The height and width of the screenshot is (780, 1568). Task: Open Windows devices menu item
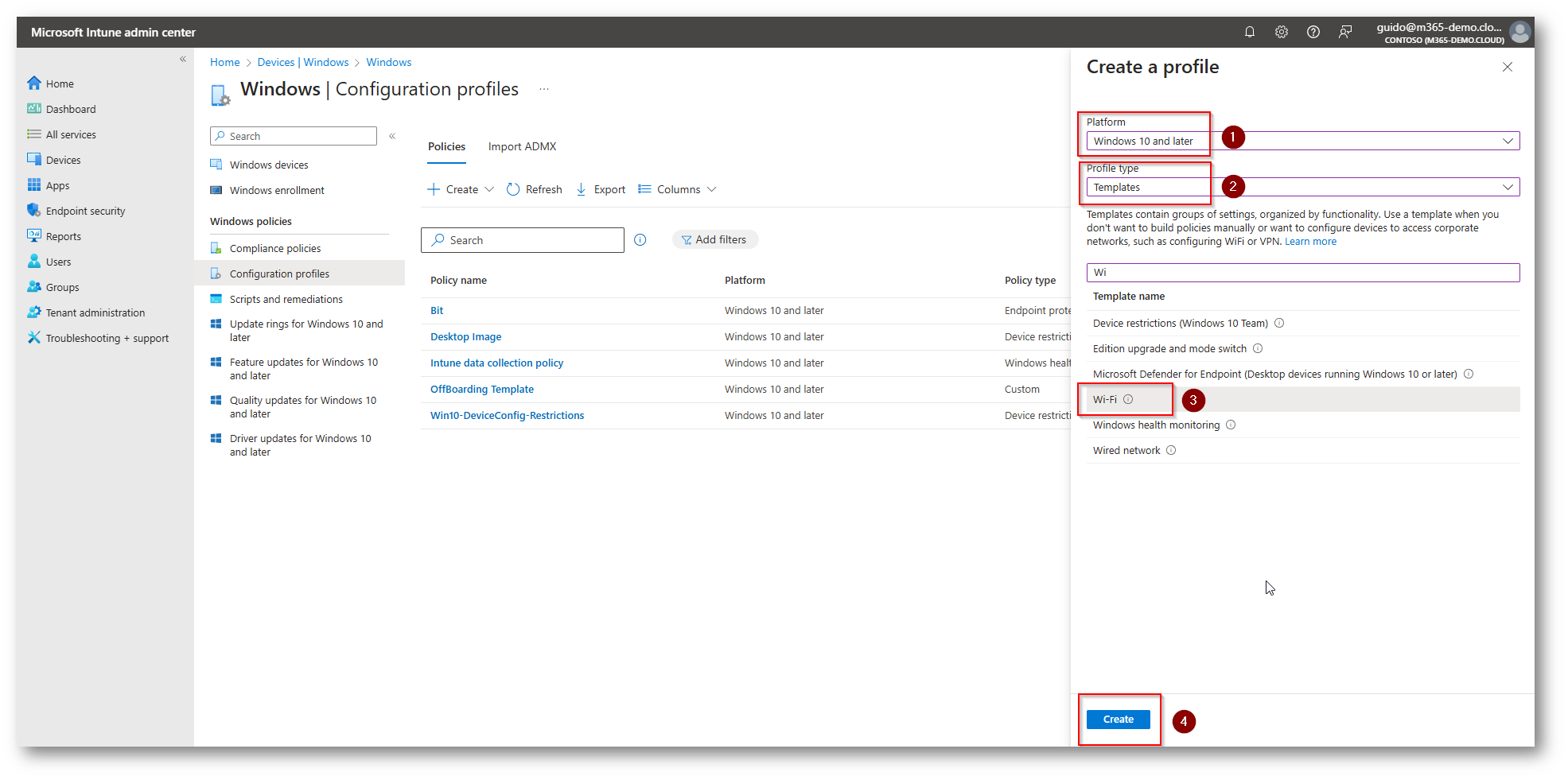pyautogui.click(x=269, y=165)
